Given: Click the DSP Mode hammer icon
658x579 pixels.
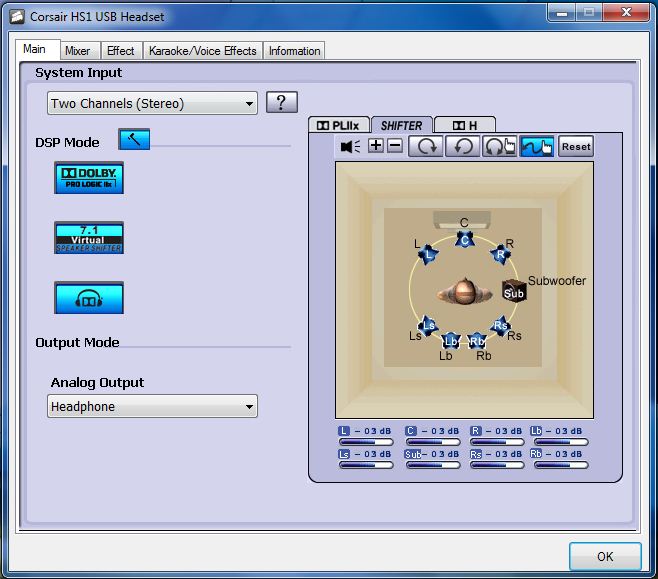Looking at the screenshot, I should [134, 139].
